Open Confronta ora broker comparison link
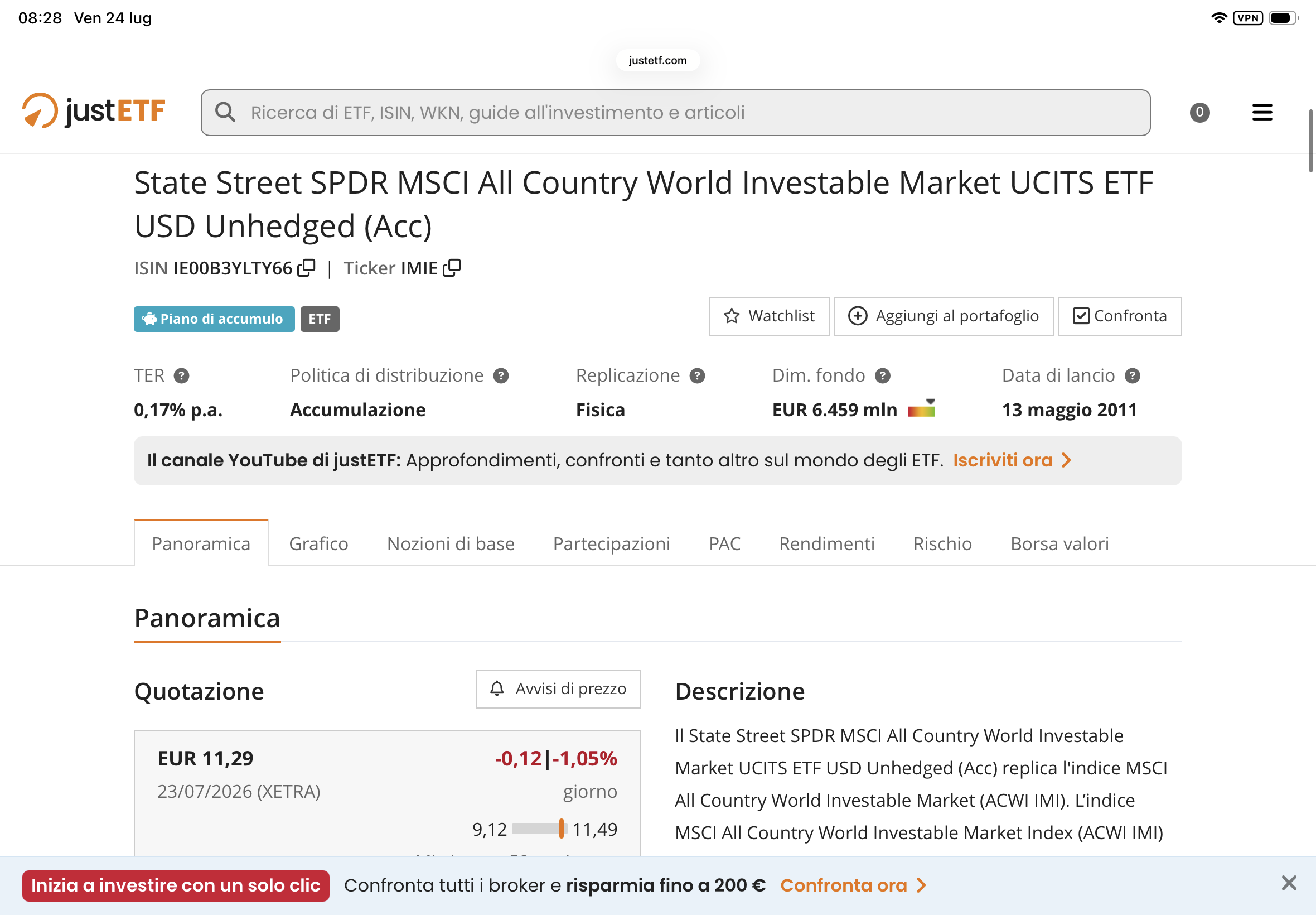 [853, 885]
